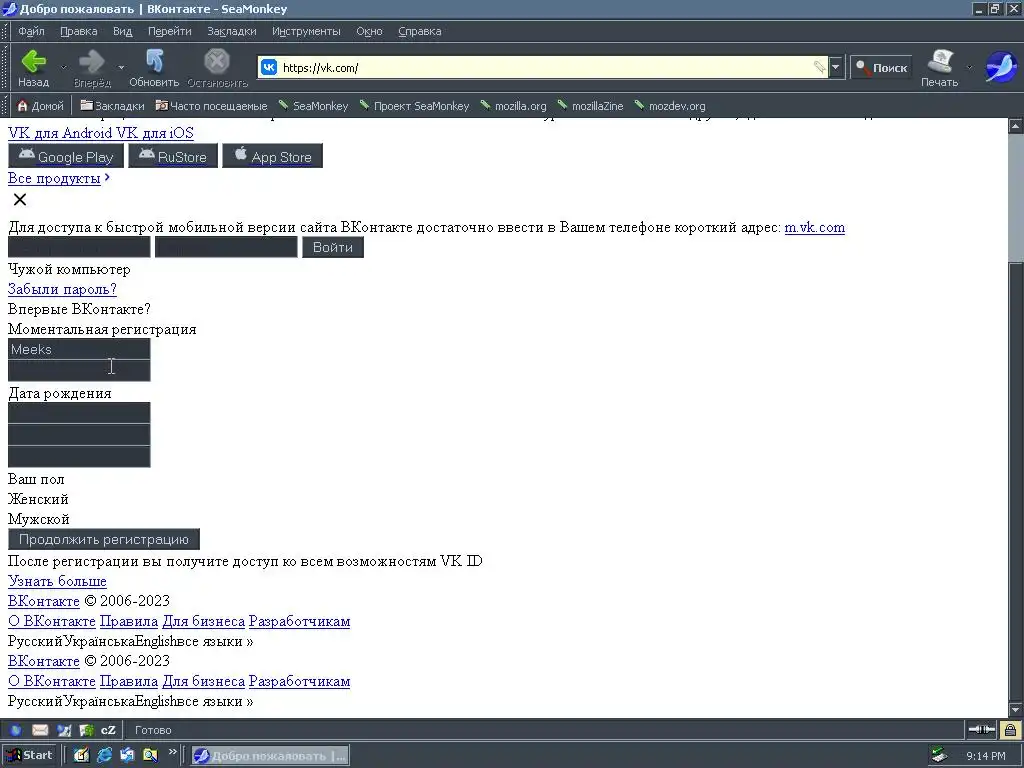Click the m.vk.com link

coord(814,227)
